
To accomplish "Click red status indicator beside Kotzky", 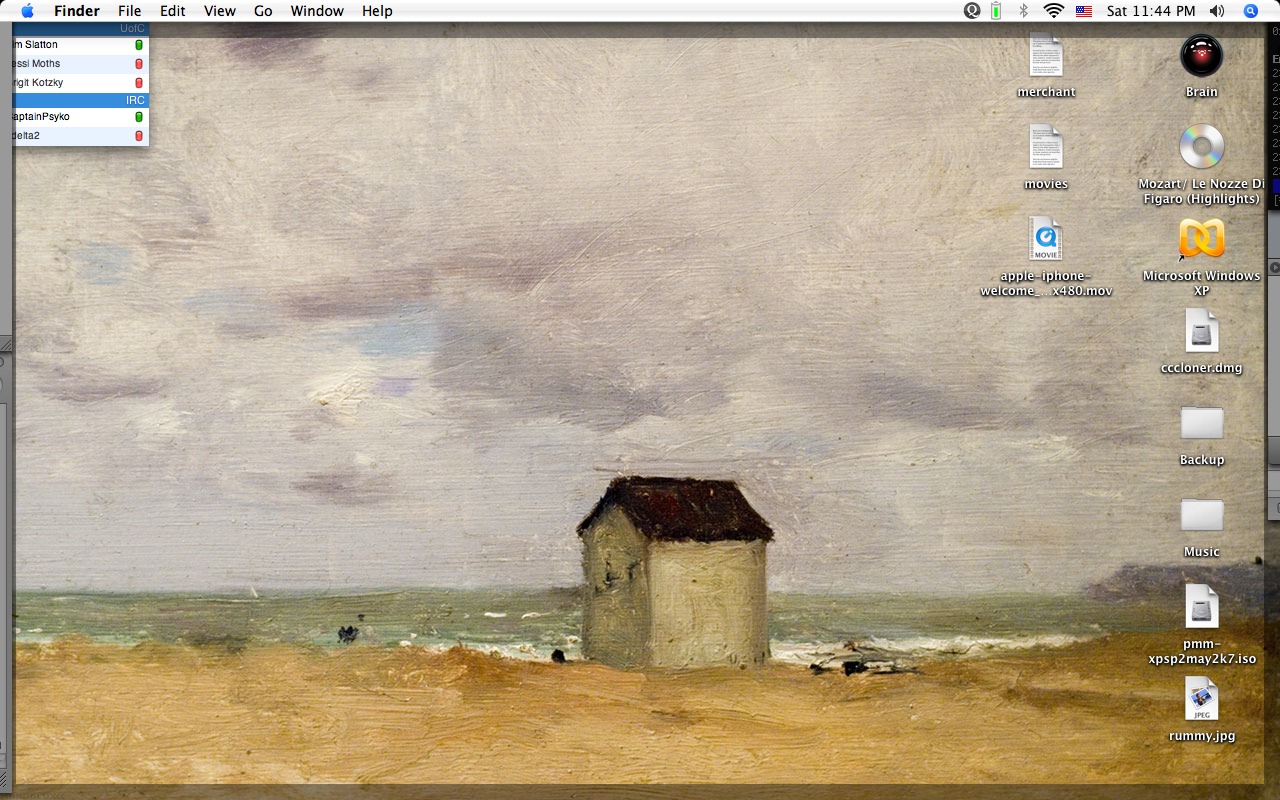I will [139, 83].
